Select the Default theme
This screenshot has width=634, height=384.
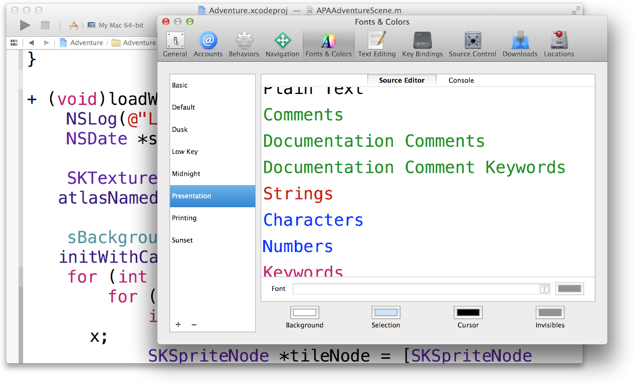tap(212, 107)
